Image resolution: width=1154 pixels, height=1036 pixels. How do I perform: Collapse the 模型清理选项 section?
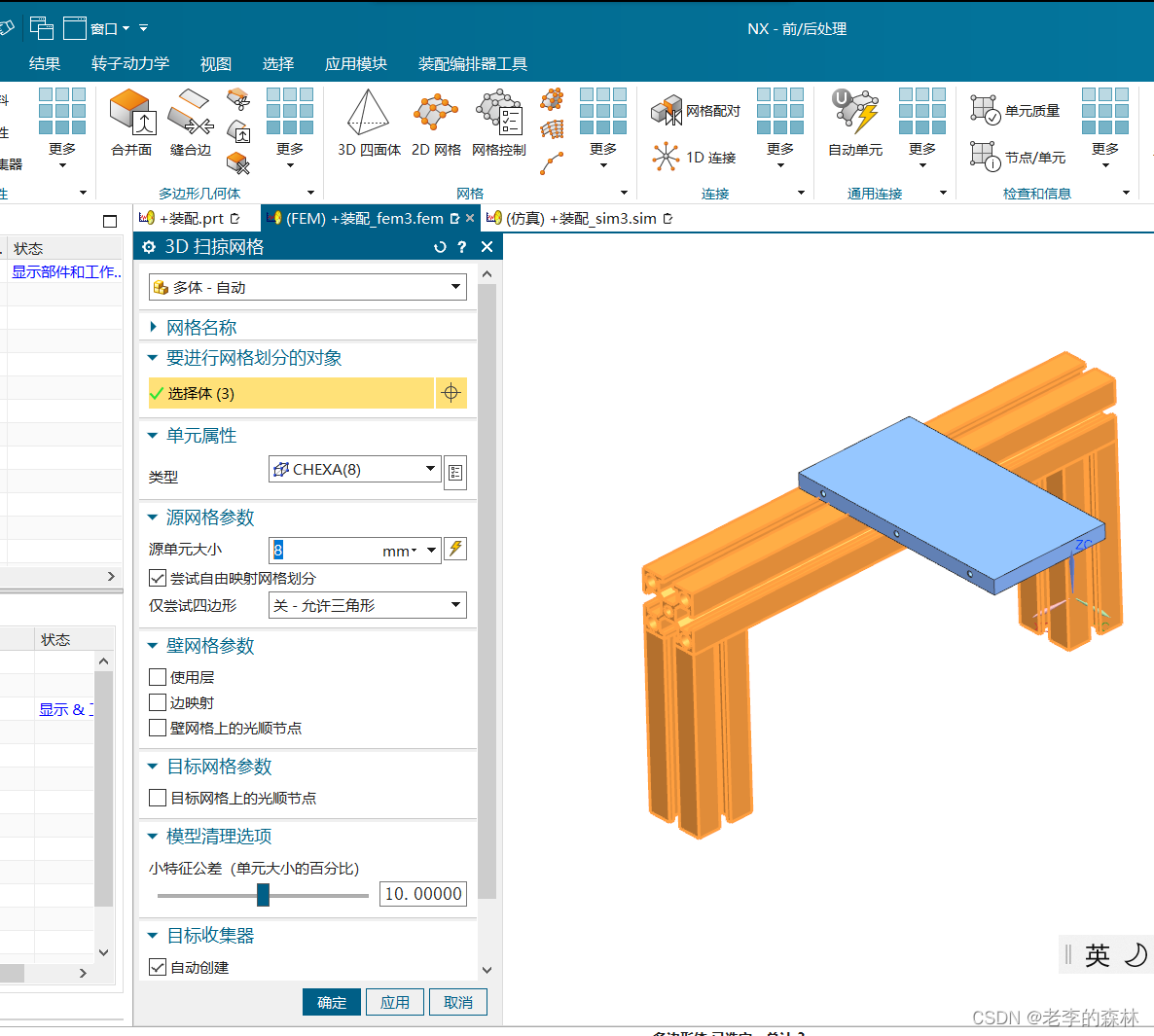[x=153, y=836]
